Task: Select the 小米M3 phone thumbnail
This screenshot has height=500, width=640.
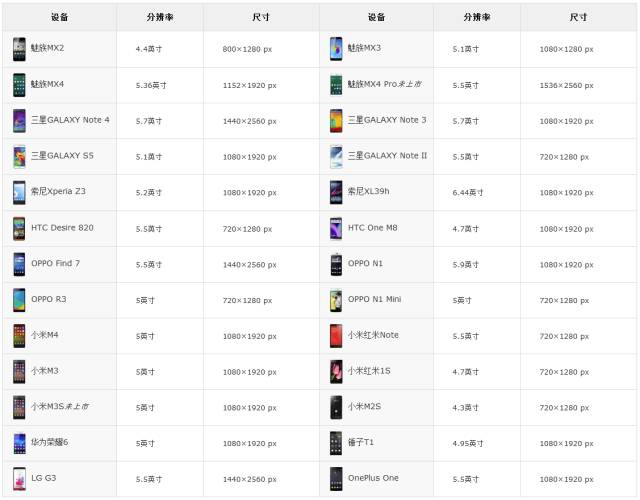Action: (x=19, y=372)
